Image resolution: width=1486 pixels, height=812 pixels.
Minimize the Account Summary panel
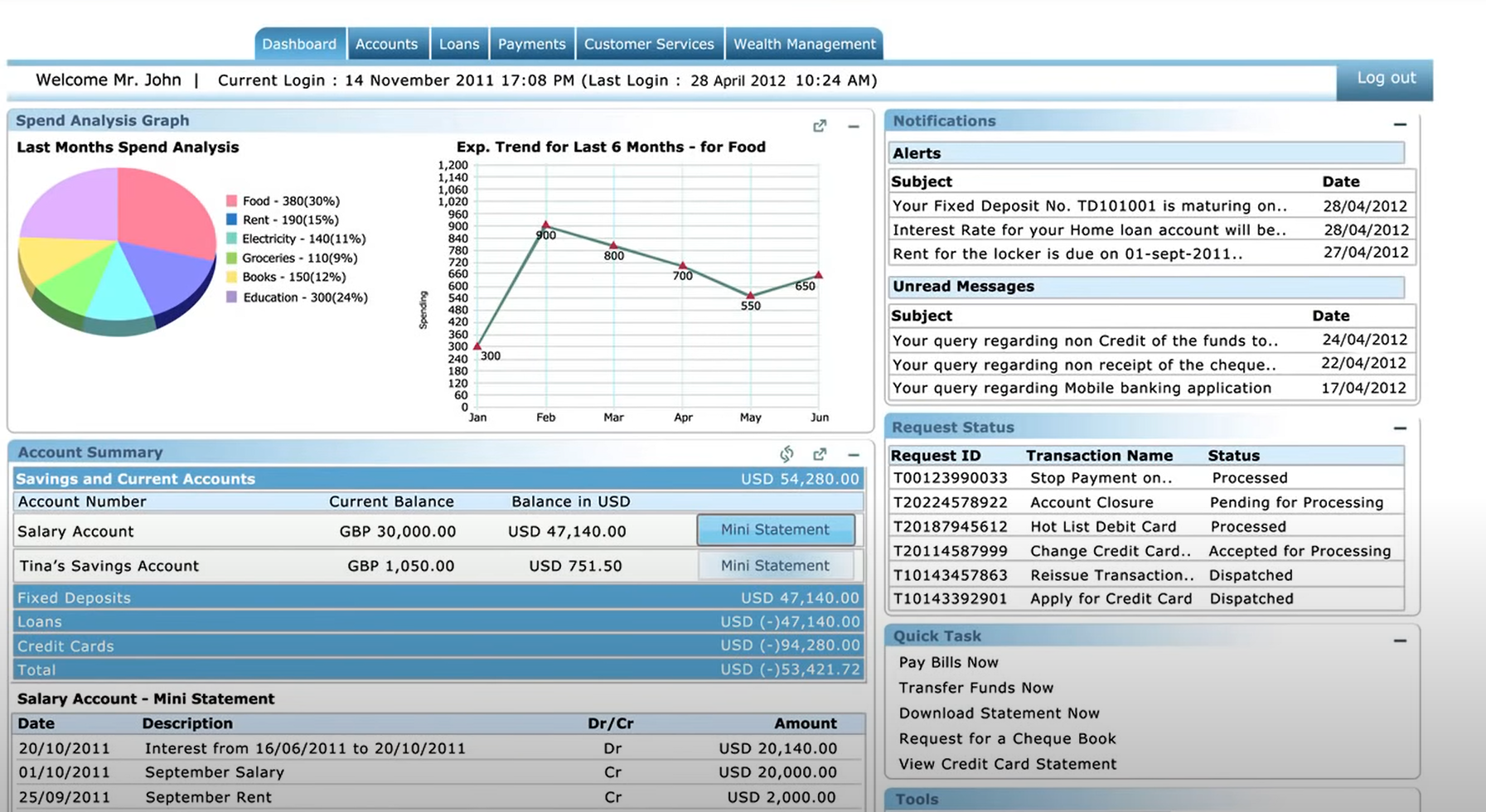click(x=854, y=454)
